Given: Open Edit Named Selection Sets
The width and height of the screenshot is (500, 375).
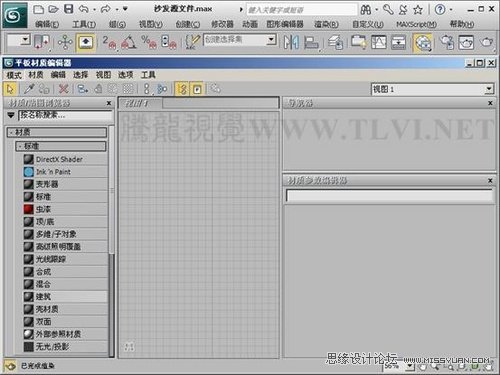Looking at the screenshot, I should (192, 42).
